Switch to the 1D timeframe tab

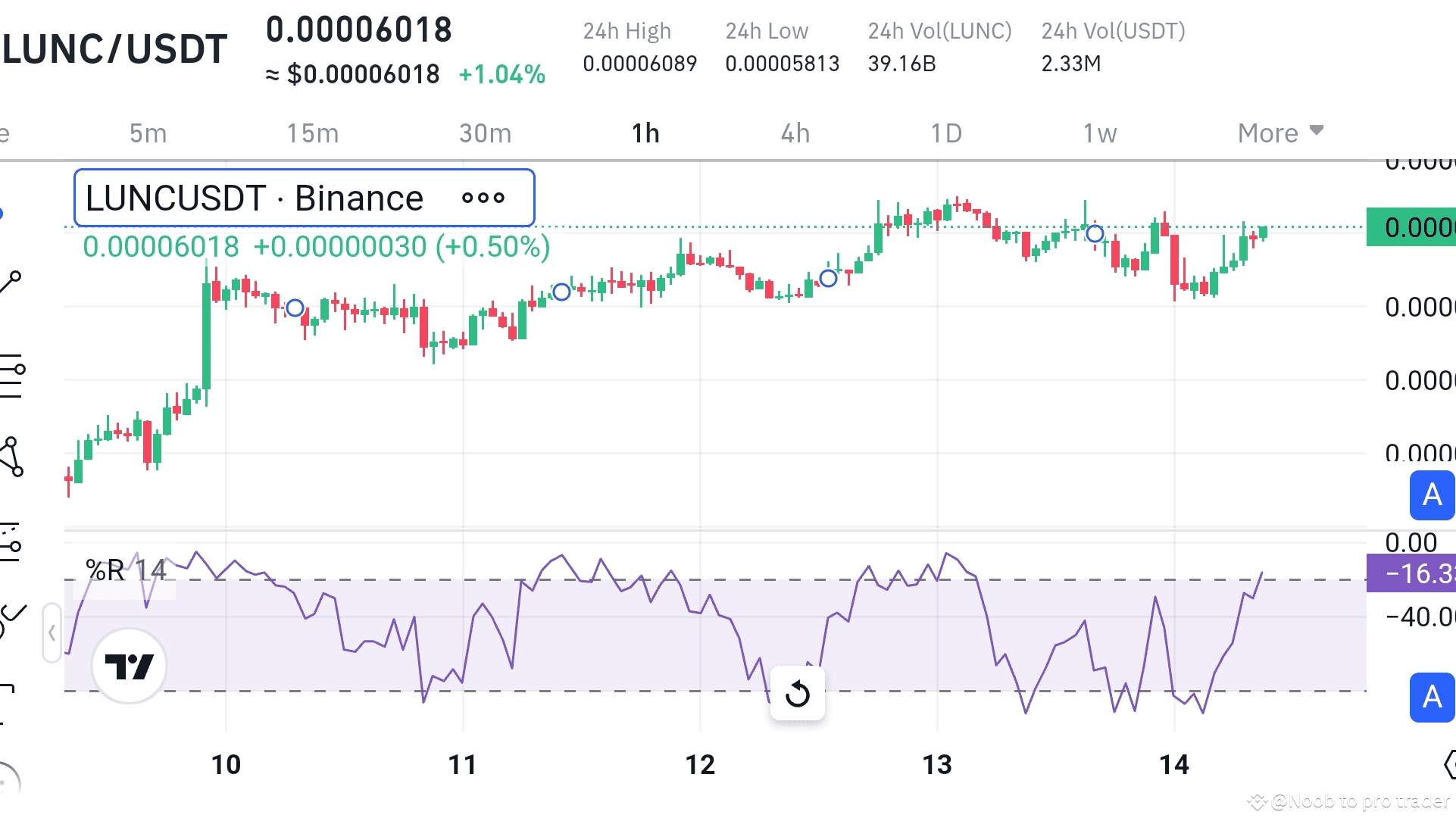point(945,133)
